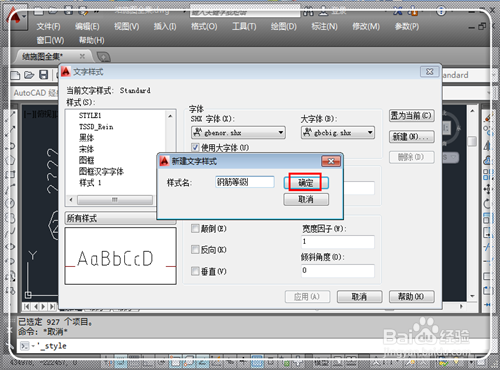Select the Line draw tool
Image resolution: width=500 pixels, height=370 pixels.
point(10,115)
